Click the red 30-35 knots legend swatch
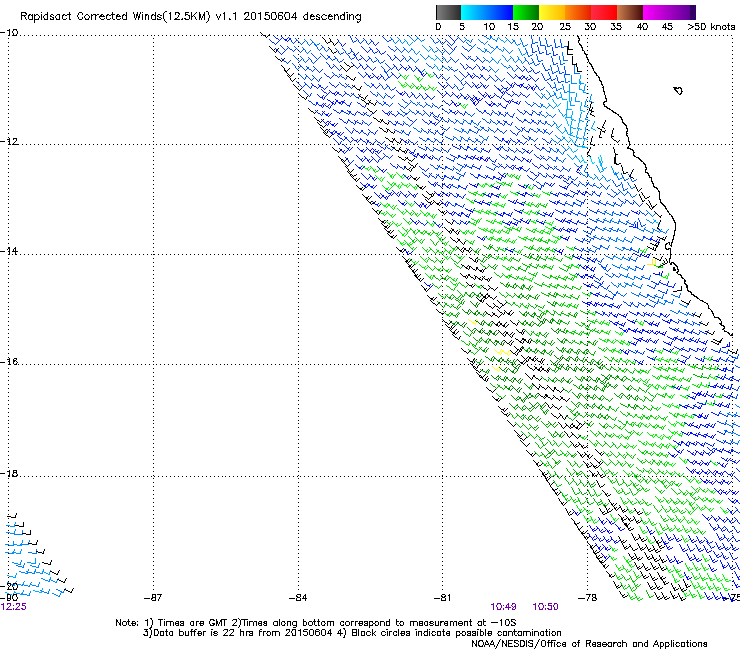This screenshot has height=650, width=740. [x=604, y=12]
